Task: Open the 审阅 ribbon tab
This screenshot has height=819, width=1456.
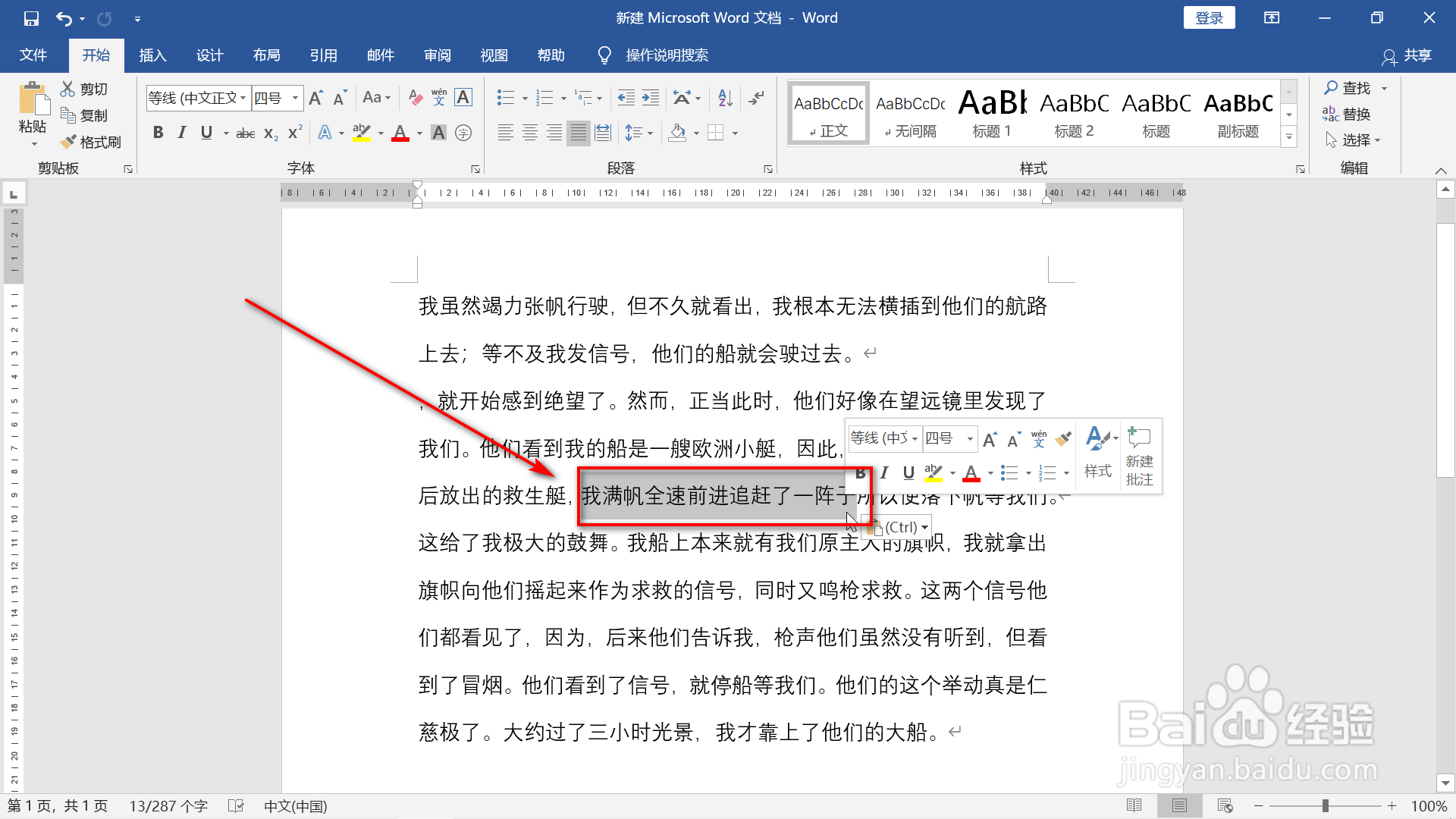Action: 437,55
